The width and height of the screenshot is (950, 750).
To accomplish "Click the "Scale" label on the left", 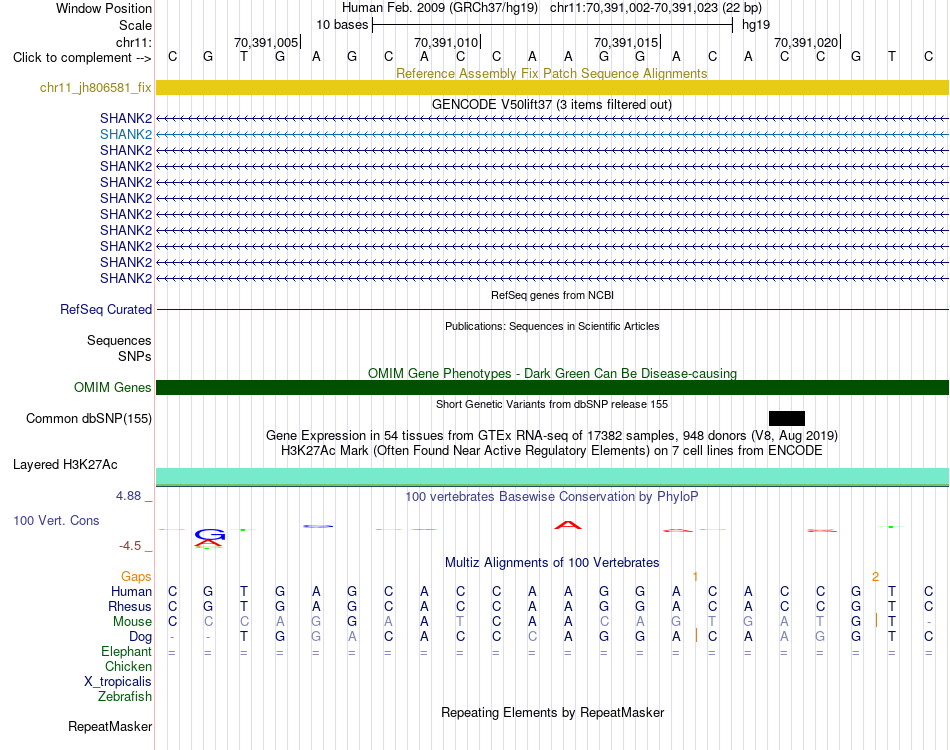I will click(135, 25).
